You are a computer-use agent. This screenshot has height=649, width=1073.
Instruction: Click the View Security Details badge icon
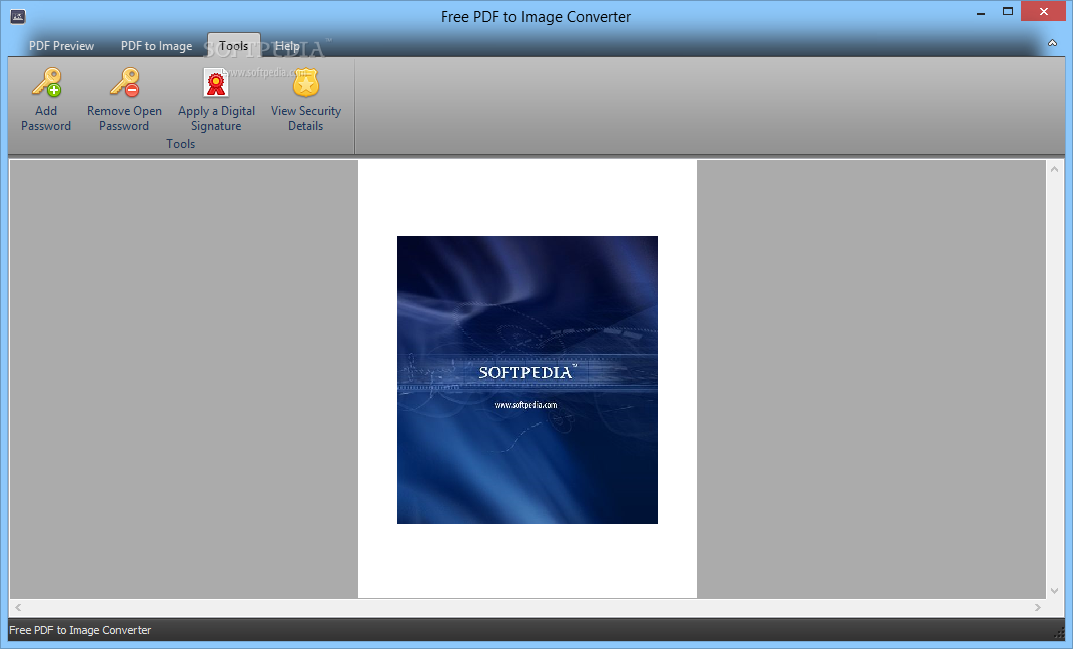click(x=306, y=83)
